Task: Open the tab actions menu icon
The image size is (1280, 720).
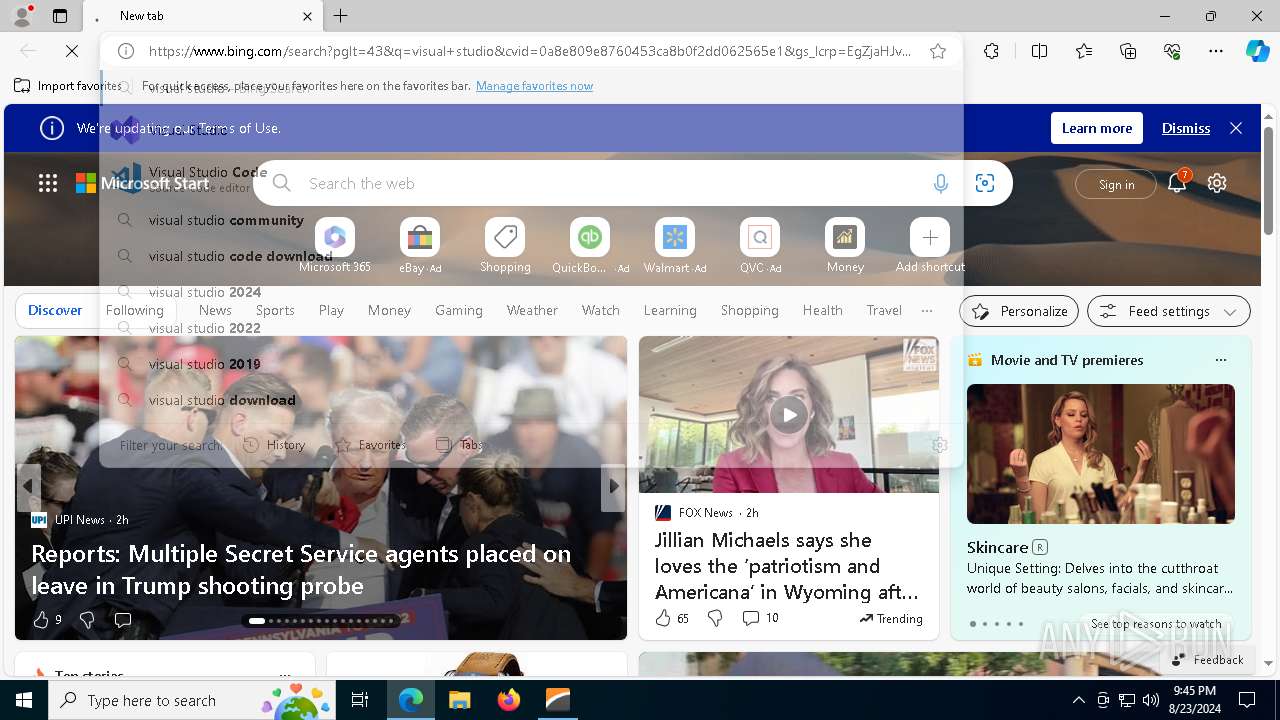Action: click(x=60, y=16)
